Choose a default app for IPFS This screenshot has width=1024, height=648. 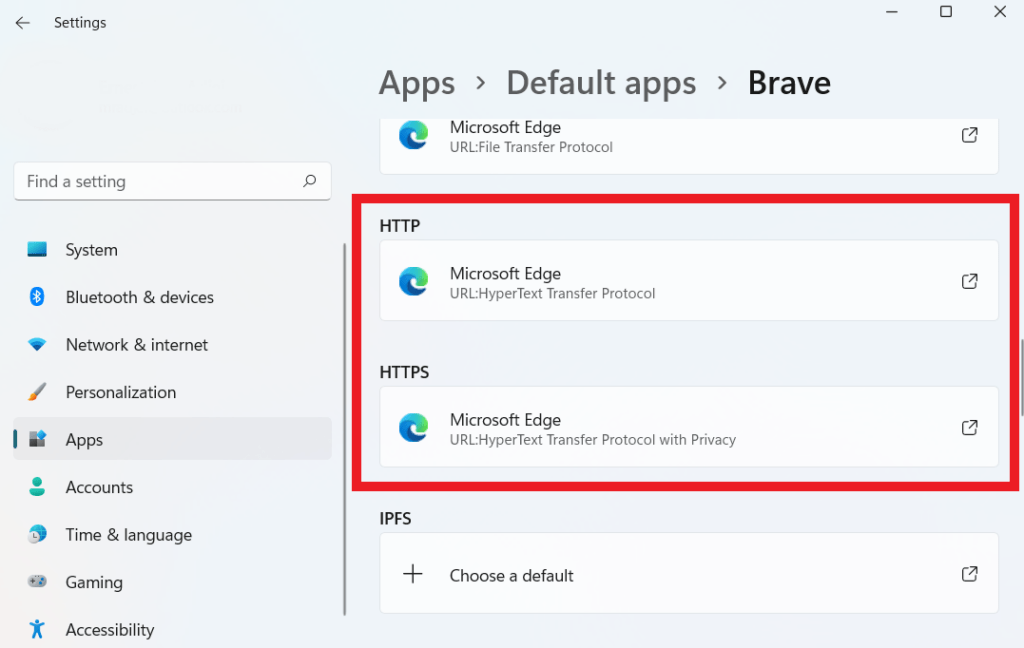[x=688, y=573]
